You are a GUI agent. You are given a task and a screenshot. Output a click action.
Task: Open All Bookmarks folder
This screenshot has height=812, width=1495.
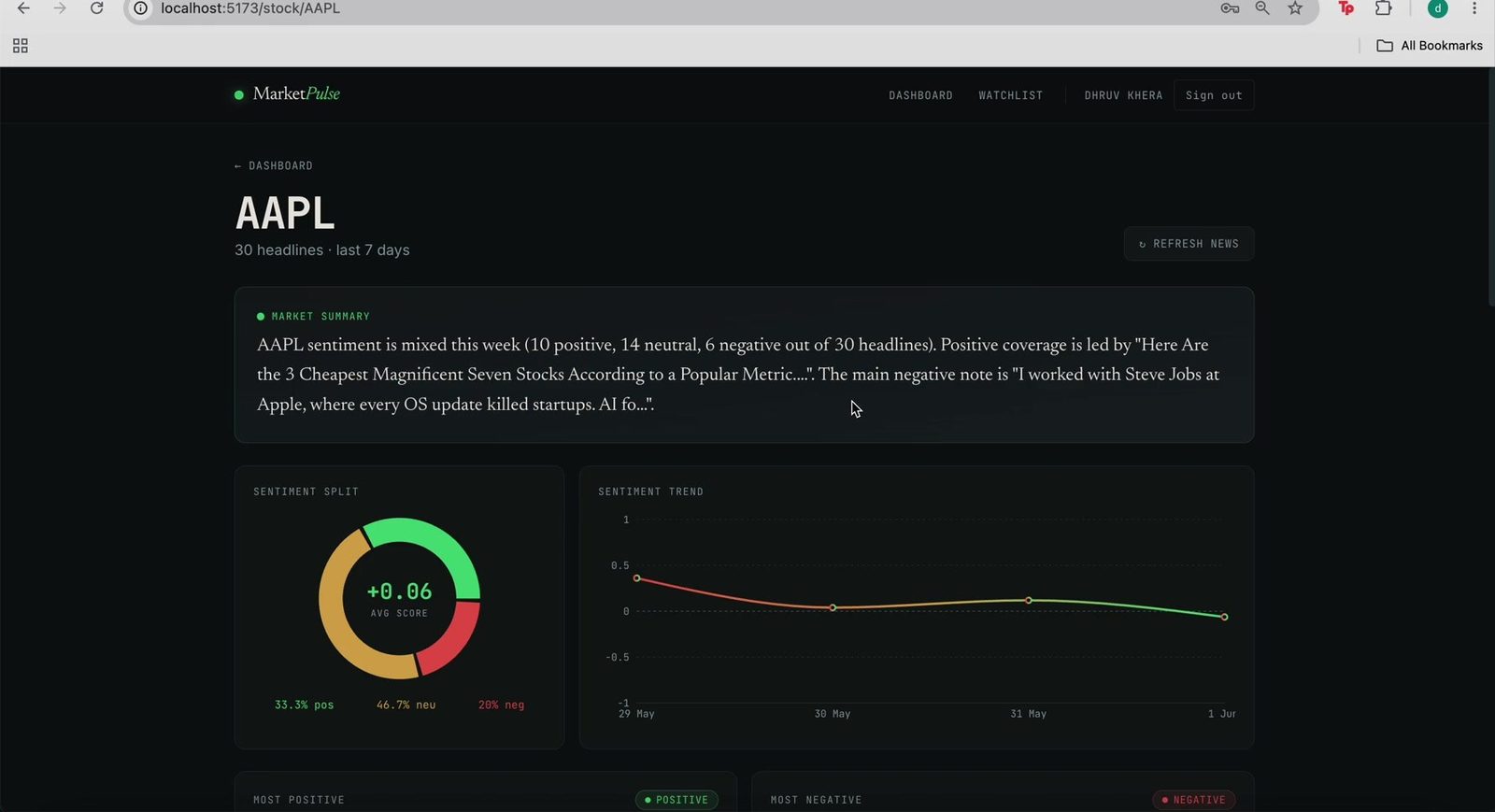point(1430,46)
